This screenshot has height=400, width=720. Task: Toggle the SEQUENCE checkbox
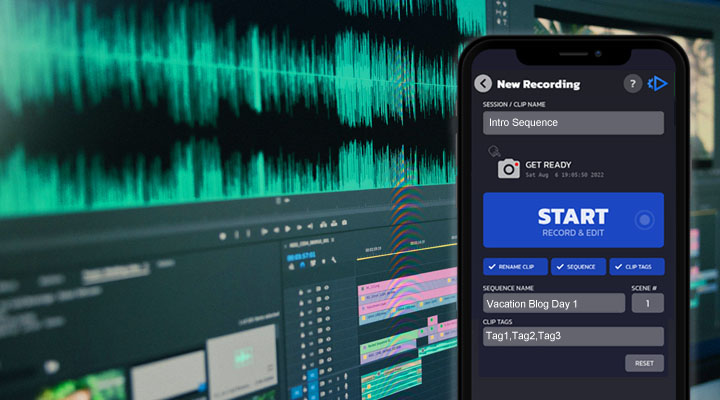pos(579,267)
